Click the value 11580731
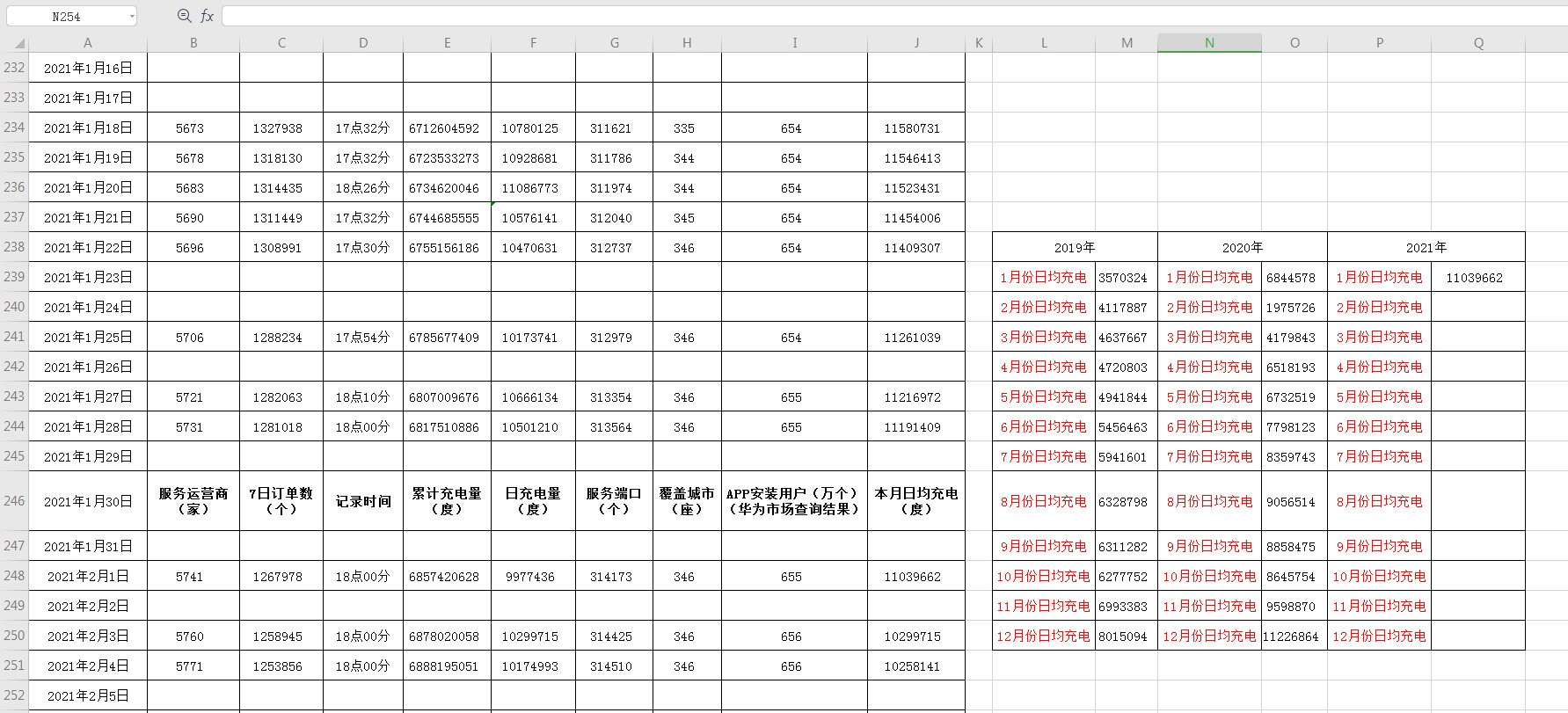This screenshot has height=713, width=1568. point(913,128)
